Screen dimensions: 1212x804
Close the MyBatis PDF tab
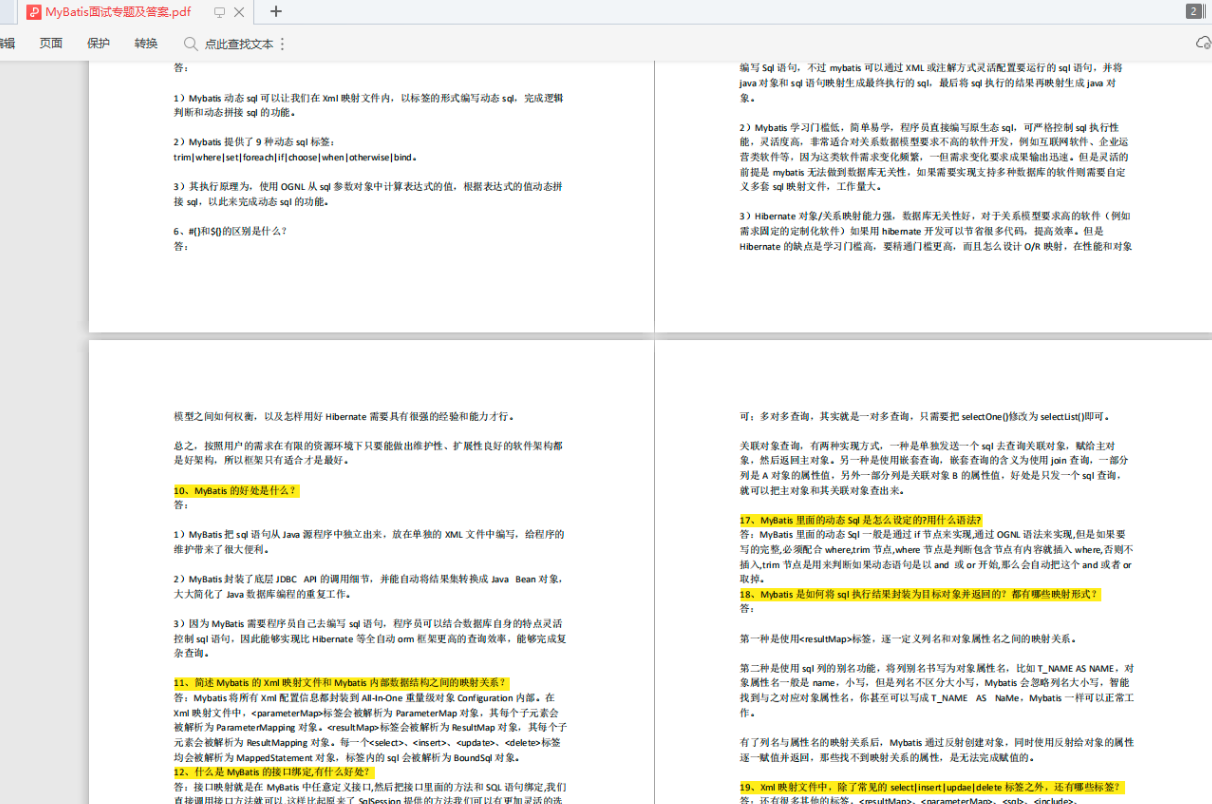[x=238, y=12]
